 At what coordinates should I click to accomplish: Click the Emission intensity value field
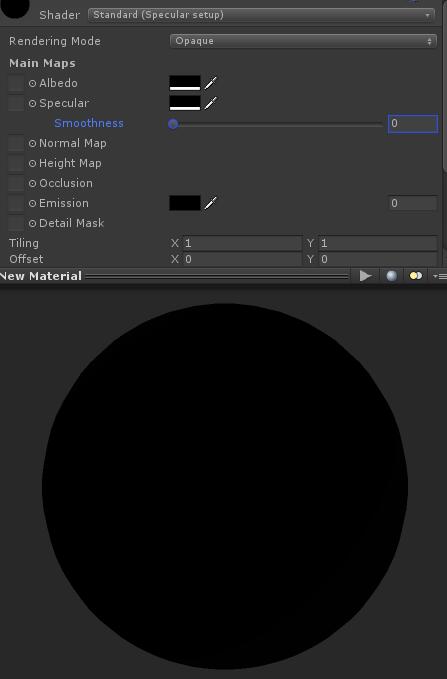[x=413, y=203]
